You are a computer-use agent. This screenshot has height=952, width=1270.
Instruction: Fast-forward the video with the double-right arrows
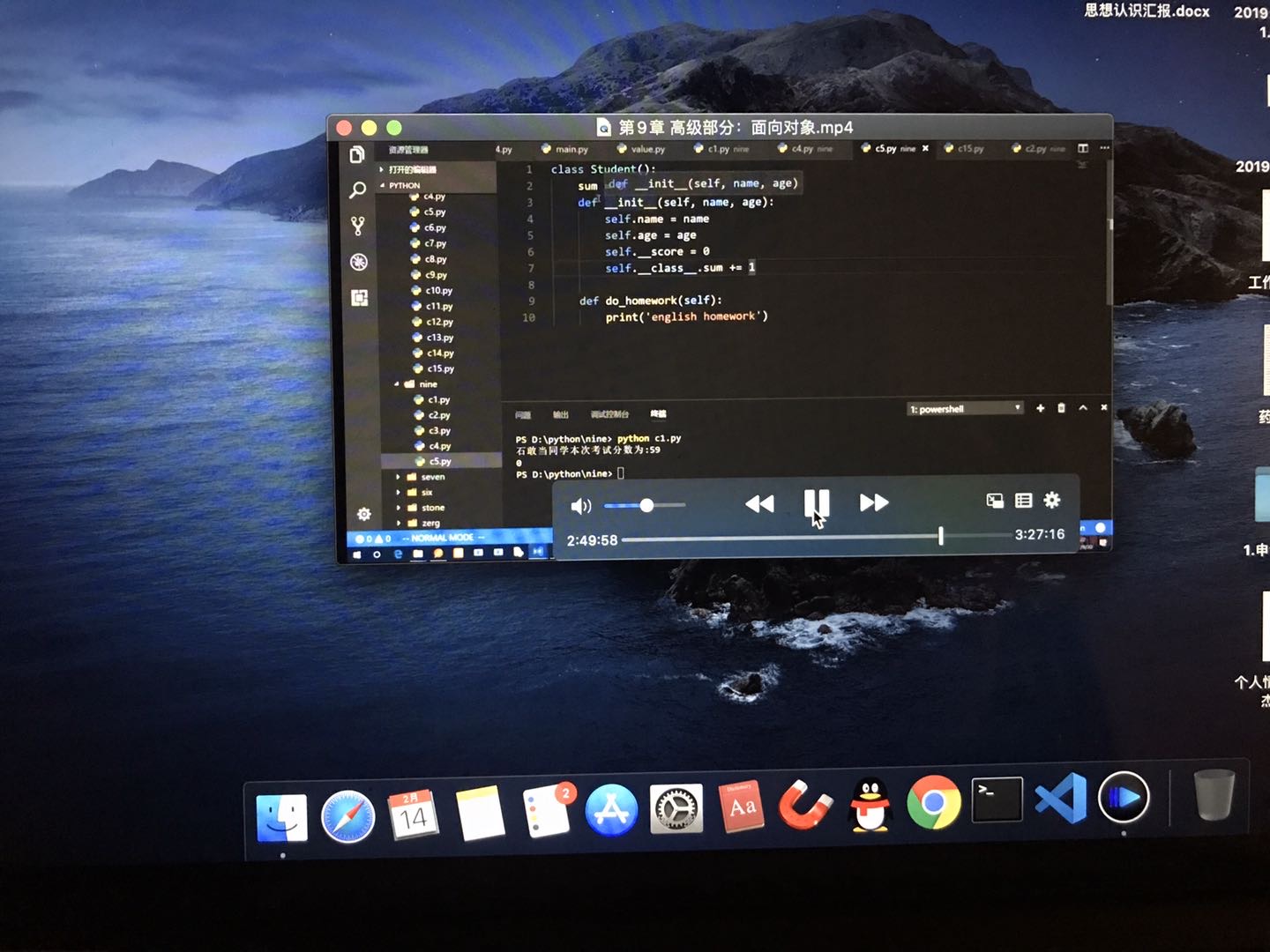tap(874, 502)
